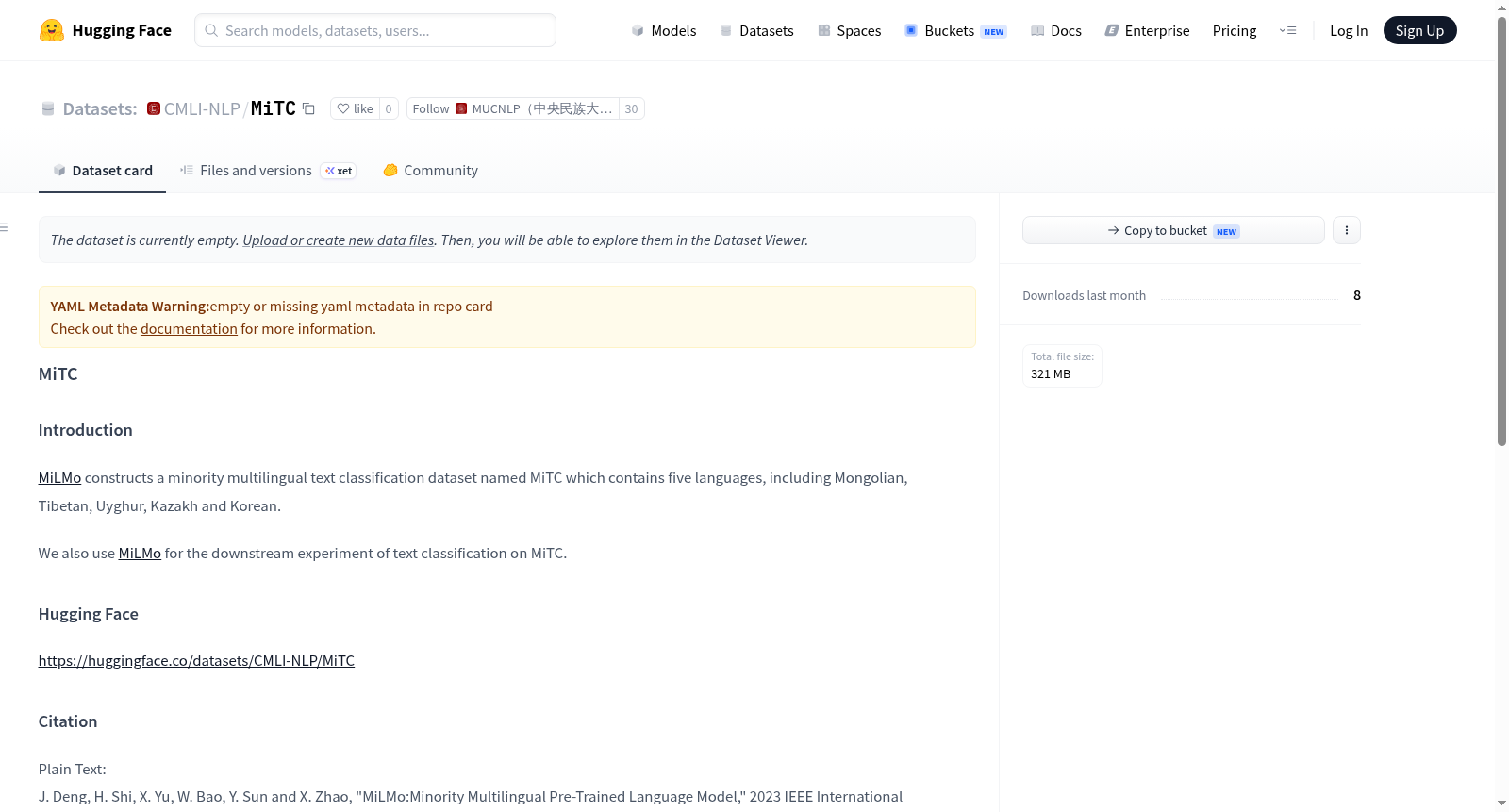Click the follower count 30
Image resolution: width=1509 pixels, height=812 pixels.
point(631,108)
